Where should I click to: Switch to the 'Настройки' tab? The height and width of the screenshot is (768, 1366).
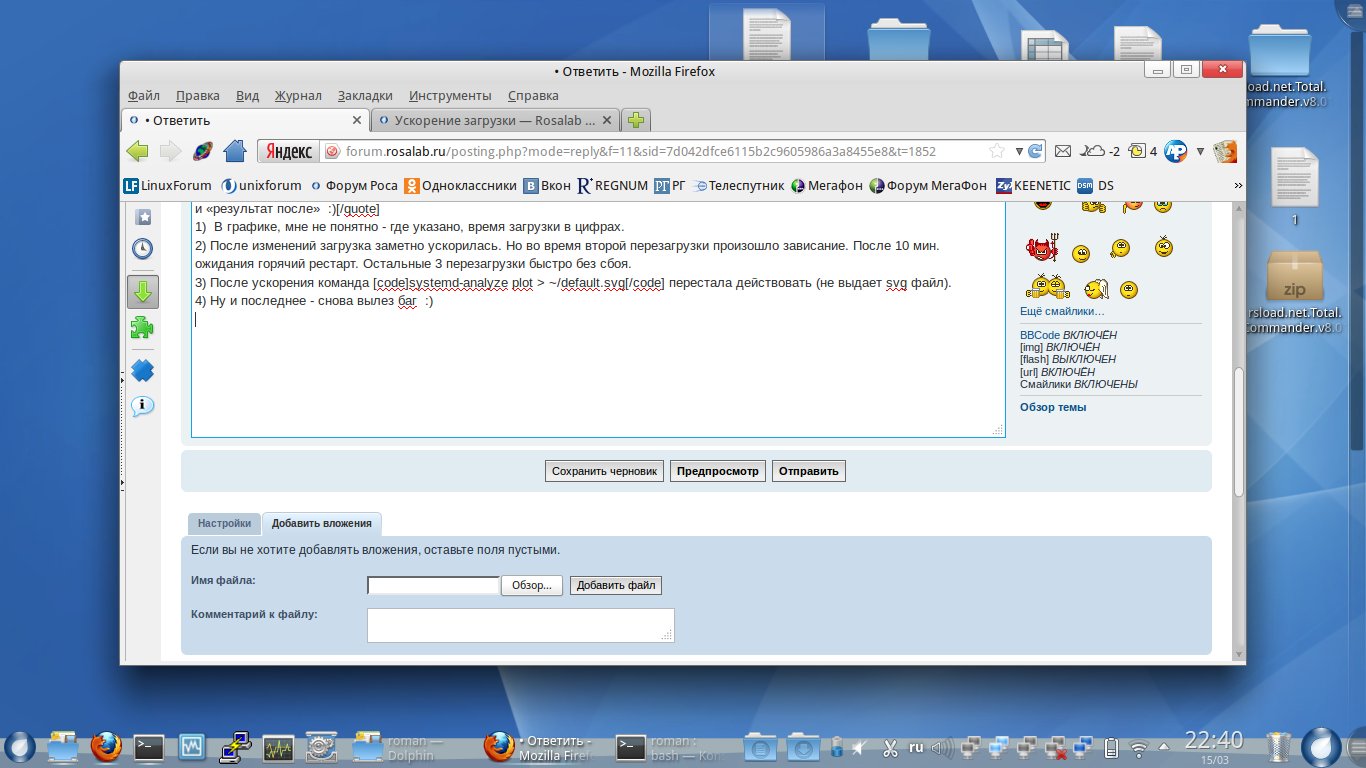pyautogui.click(x=224, y=523)
